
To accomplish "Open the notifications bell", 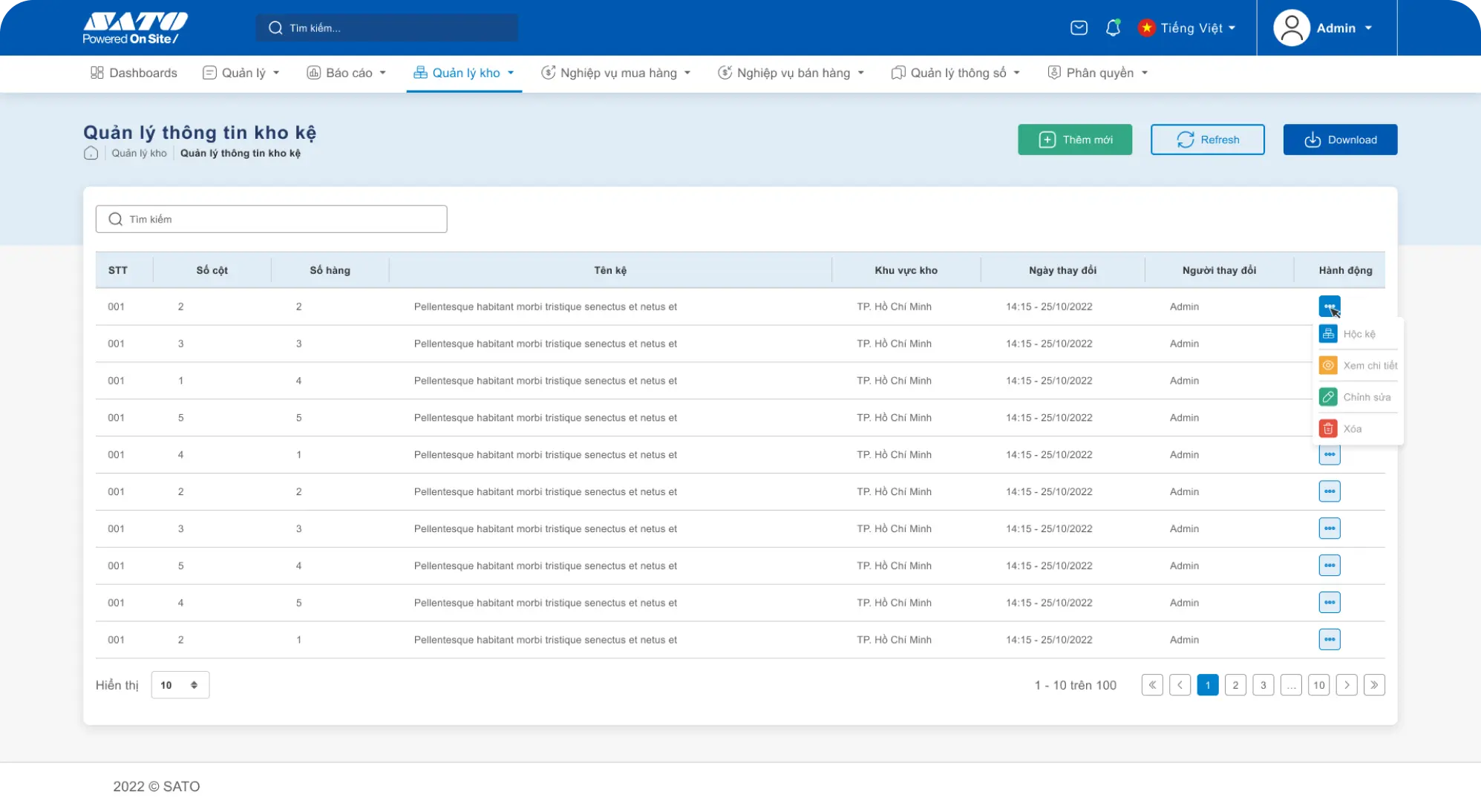I will pyautogui.click(x=1113, y=28).
